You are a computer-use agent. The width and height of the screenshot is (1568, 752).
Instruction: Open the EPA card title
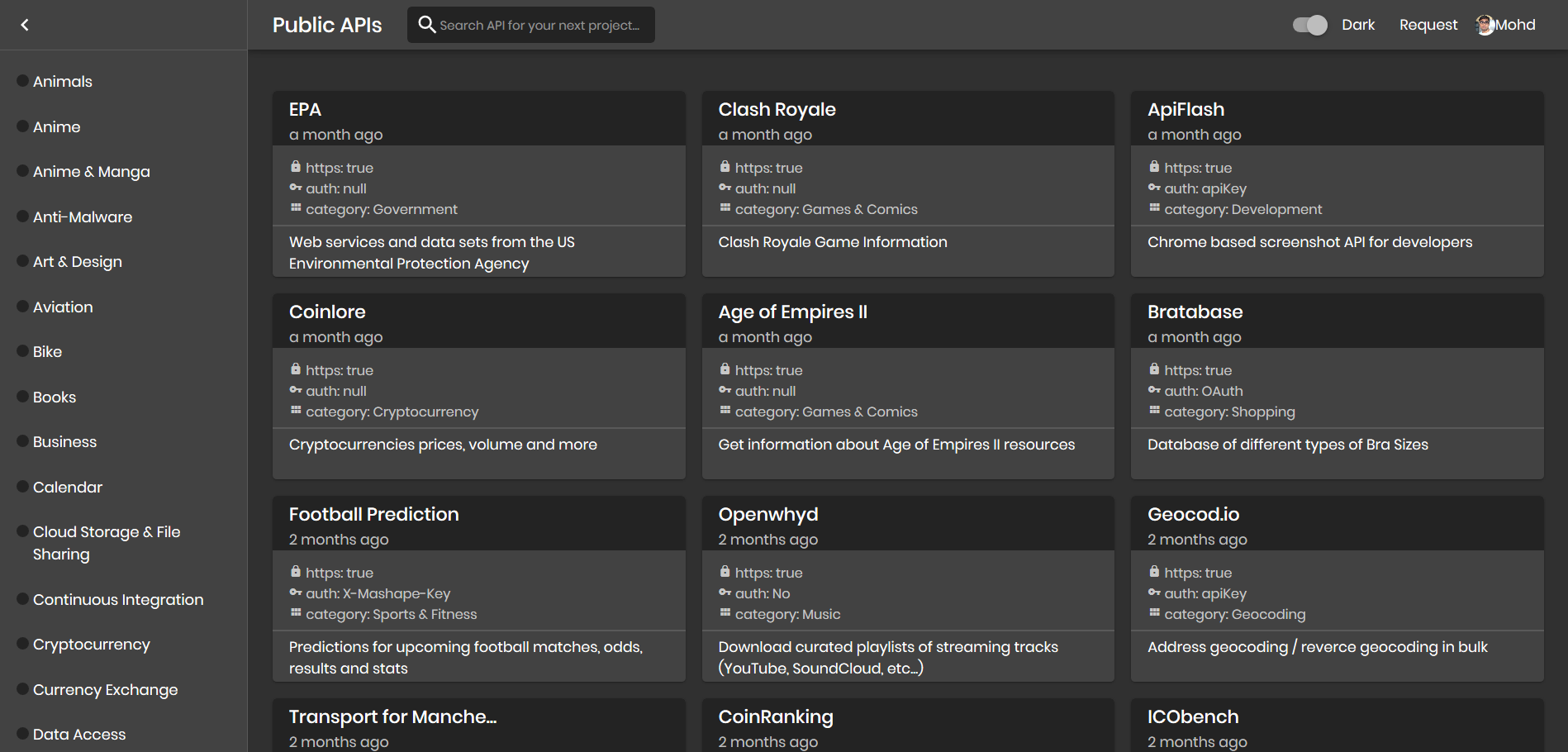[x=305, y=110]
